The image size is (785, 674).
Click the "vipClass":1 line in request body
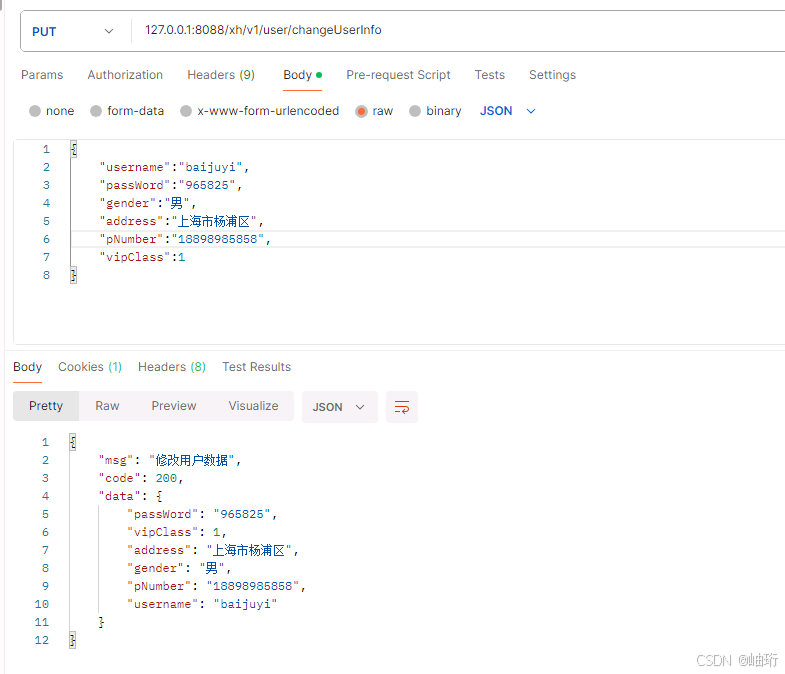(142, 257)
